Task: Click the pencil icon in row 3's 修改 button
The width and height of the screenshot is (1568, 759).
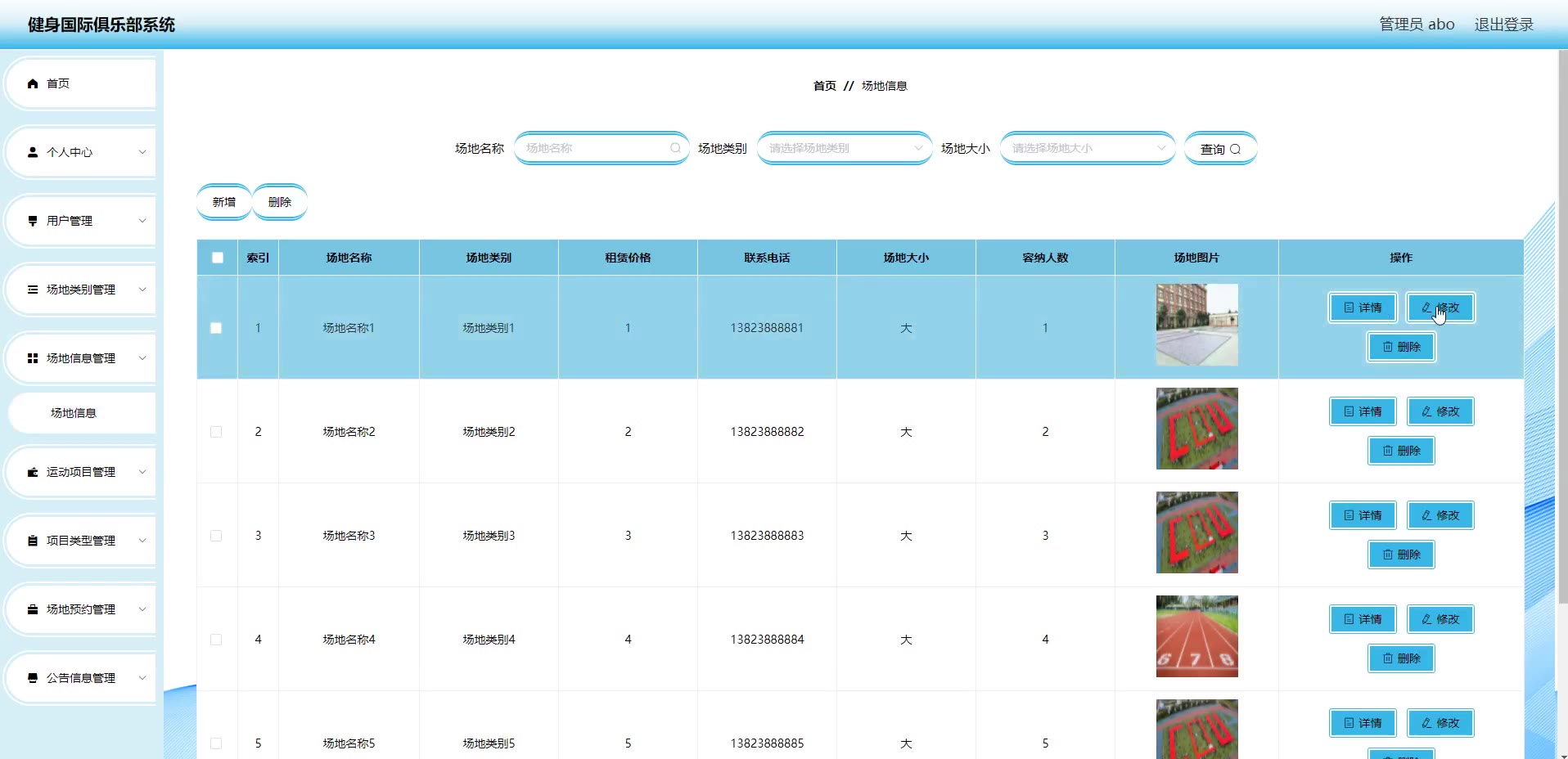Action: (1426, 515)
